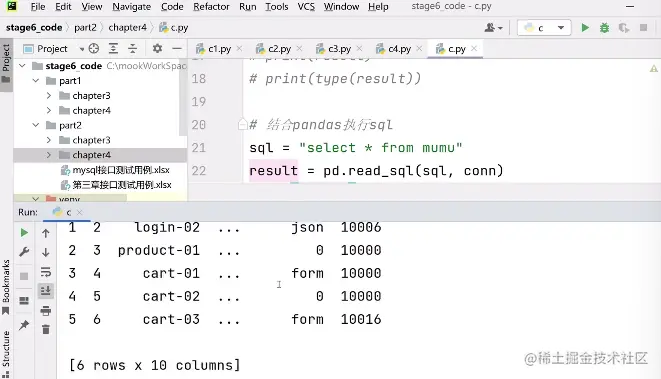Print console output icon
Viewport: 661px width, 379px height.
(x=46, y=311)
